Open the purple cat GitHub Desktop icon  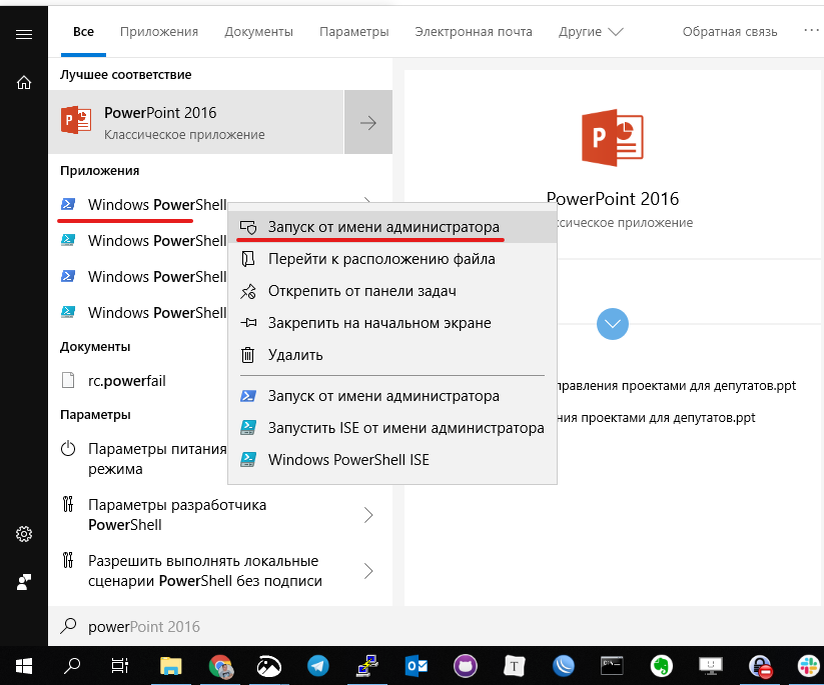[465, 666]
